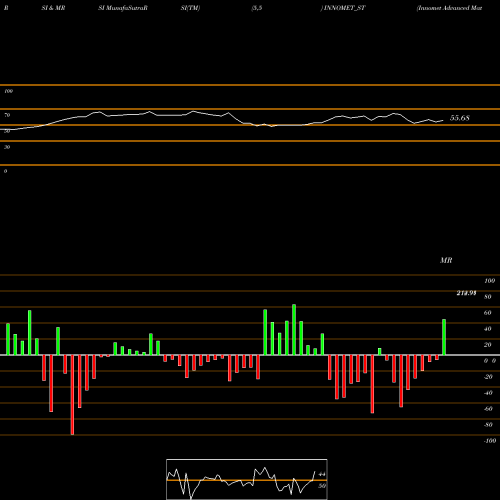Click the MR axis label -60
Image resolution: width=500 pixels, height=500 pixels.
coord(488,409)
